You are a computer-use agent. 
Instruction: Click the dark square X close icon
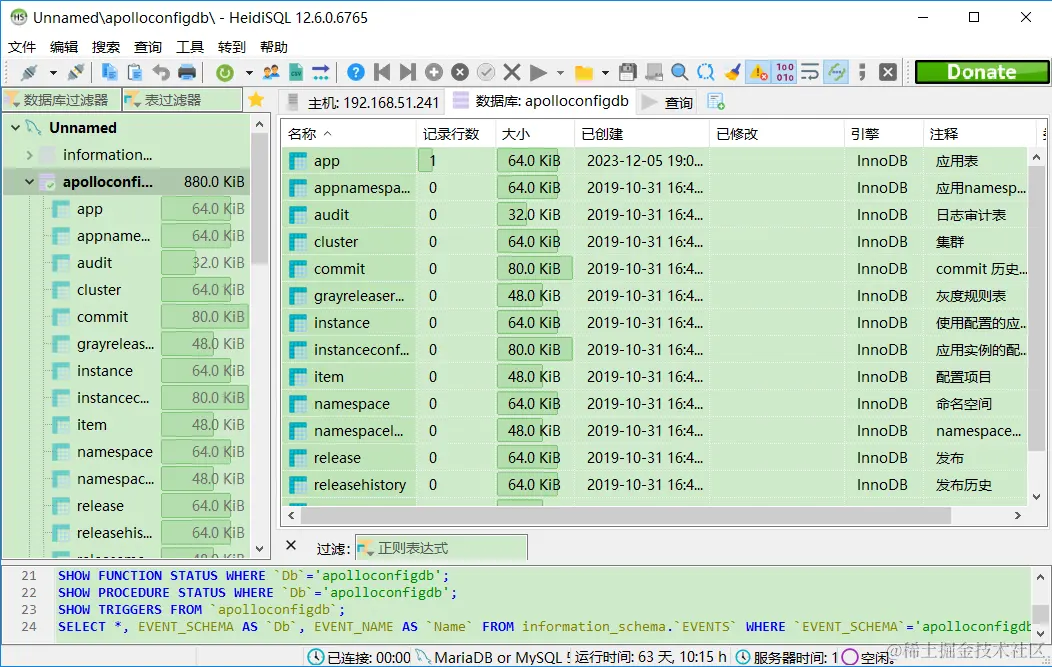[888, 72]
